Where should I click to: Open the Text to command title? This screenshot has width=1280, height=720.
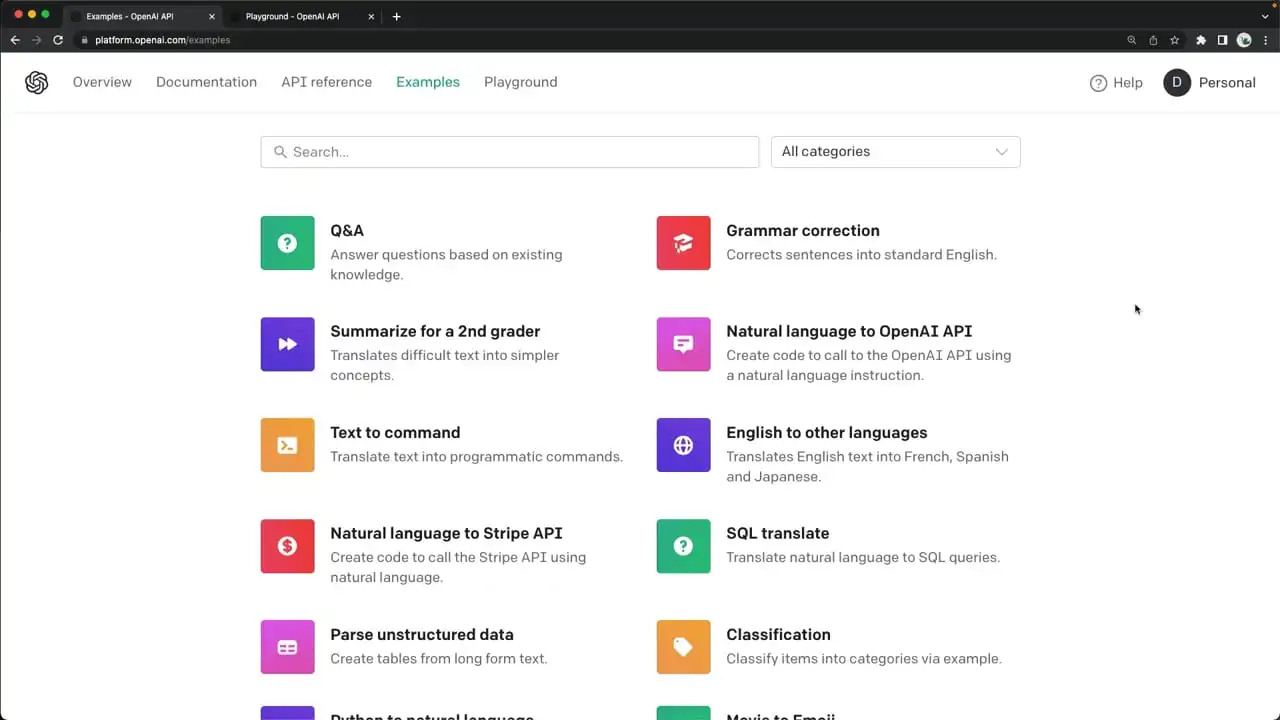coord(395,433)
